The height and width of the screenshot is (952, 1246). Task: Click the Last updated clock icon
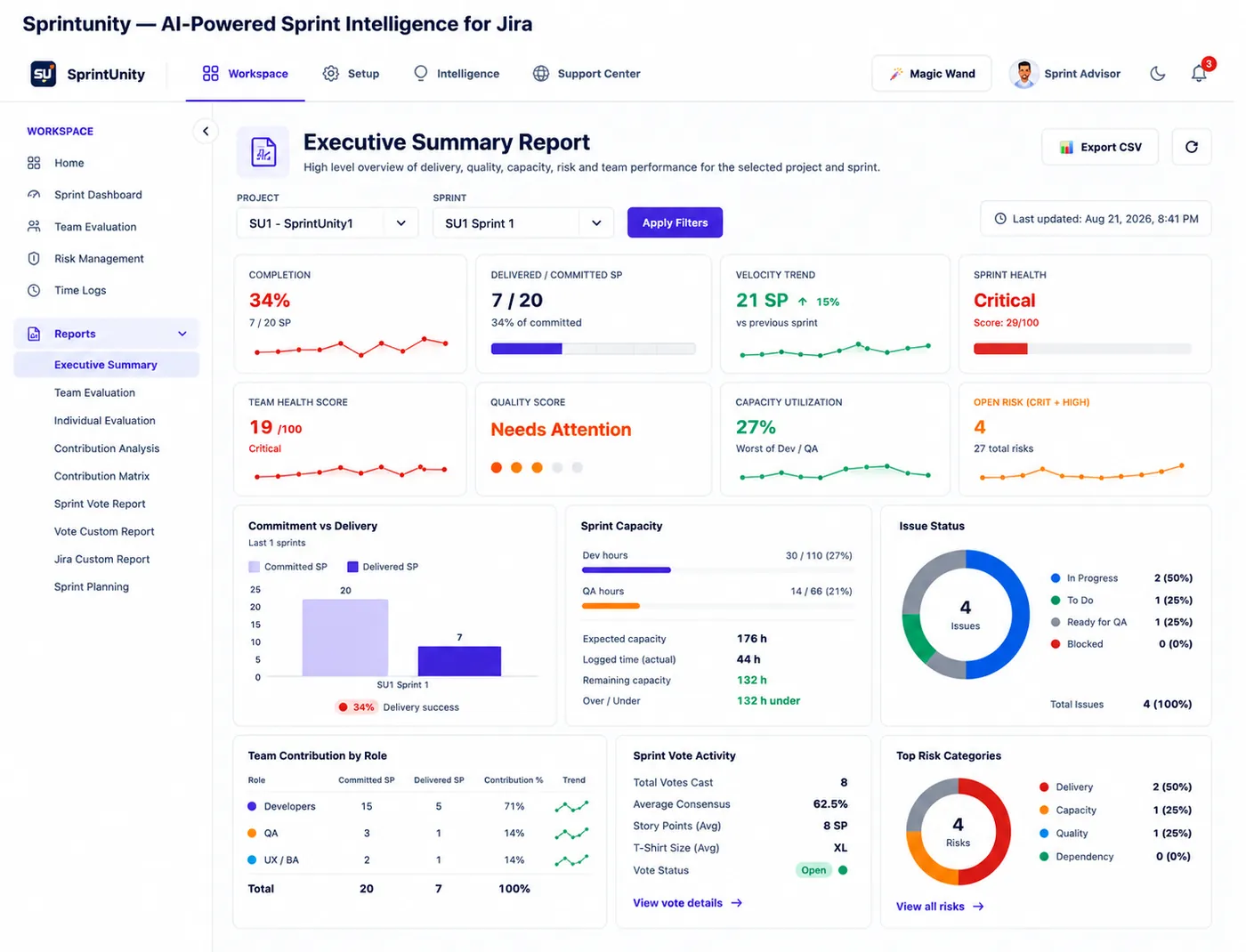(x=1000, y=219)
